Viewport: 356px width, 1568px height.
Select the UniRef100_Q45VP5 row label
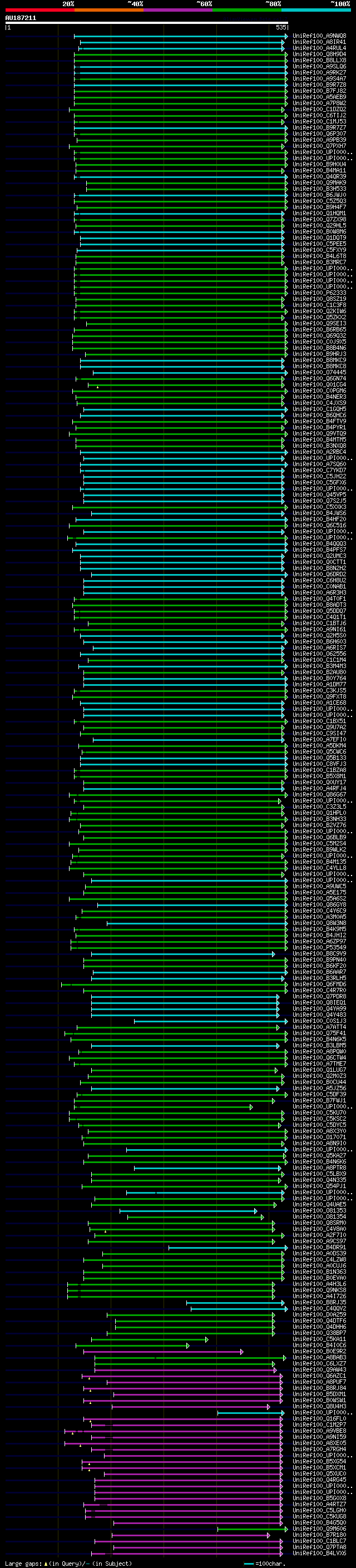(319, 495)
